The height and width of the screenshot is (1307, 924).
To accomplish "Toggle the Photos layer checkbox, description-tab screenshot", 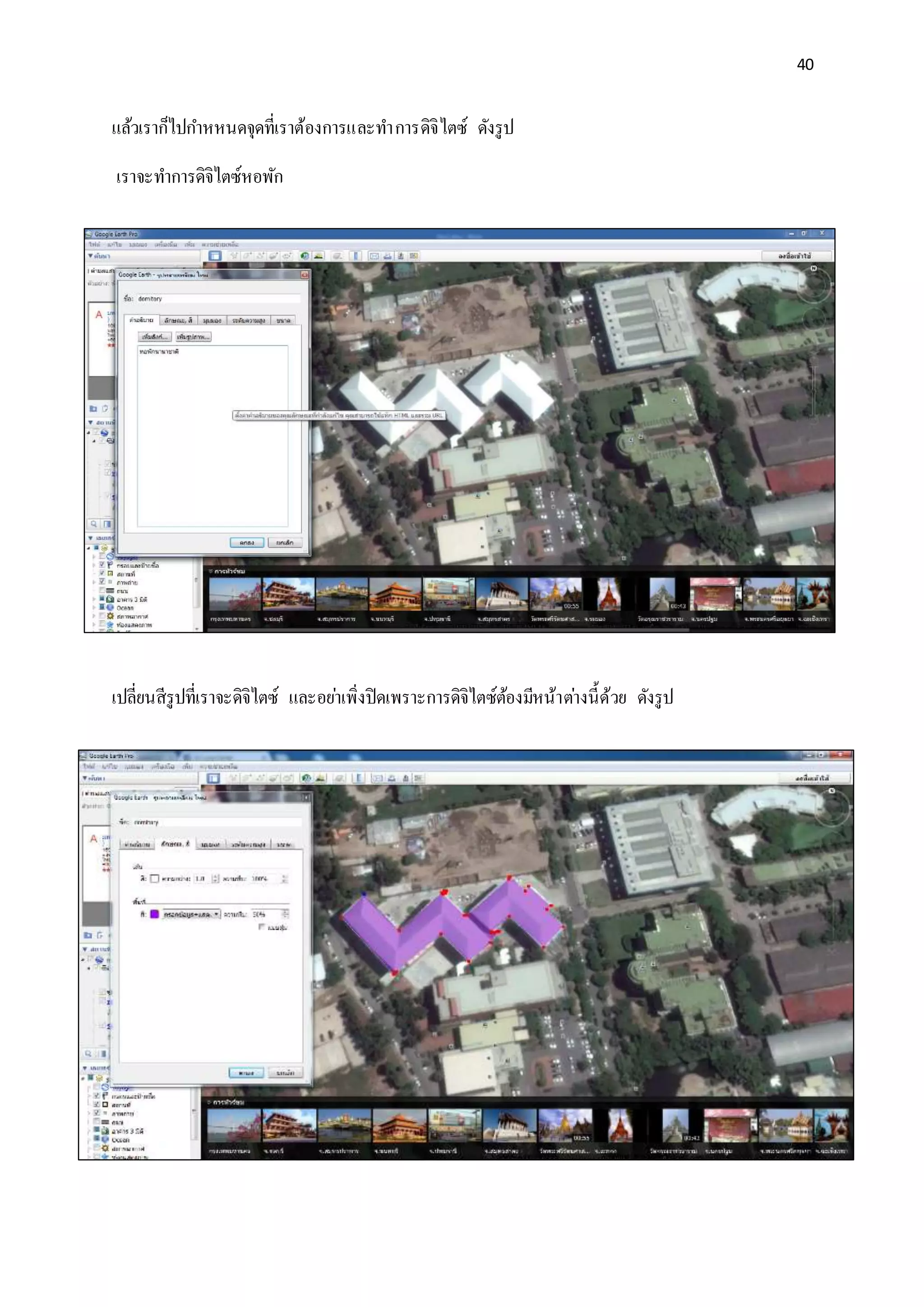I will (x=102, y=582).
